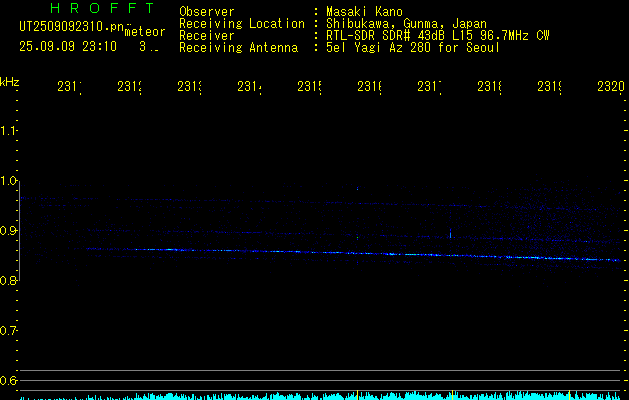629x400 pixels.
Task: Click the 'Observer' field label
Action: 207,12
